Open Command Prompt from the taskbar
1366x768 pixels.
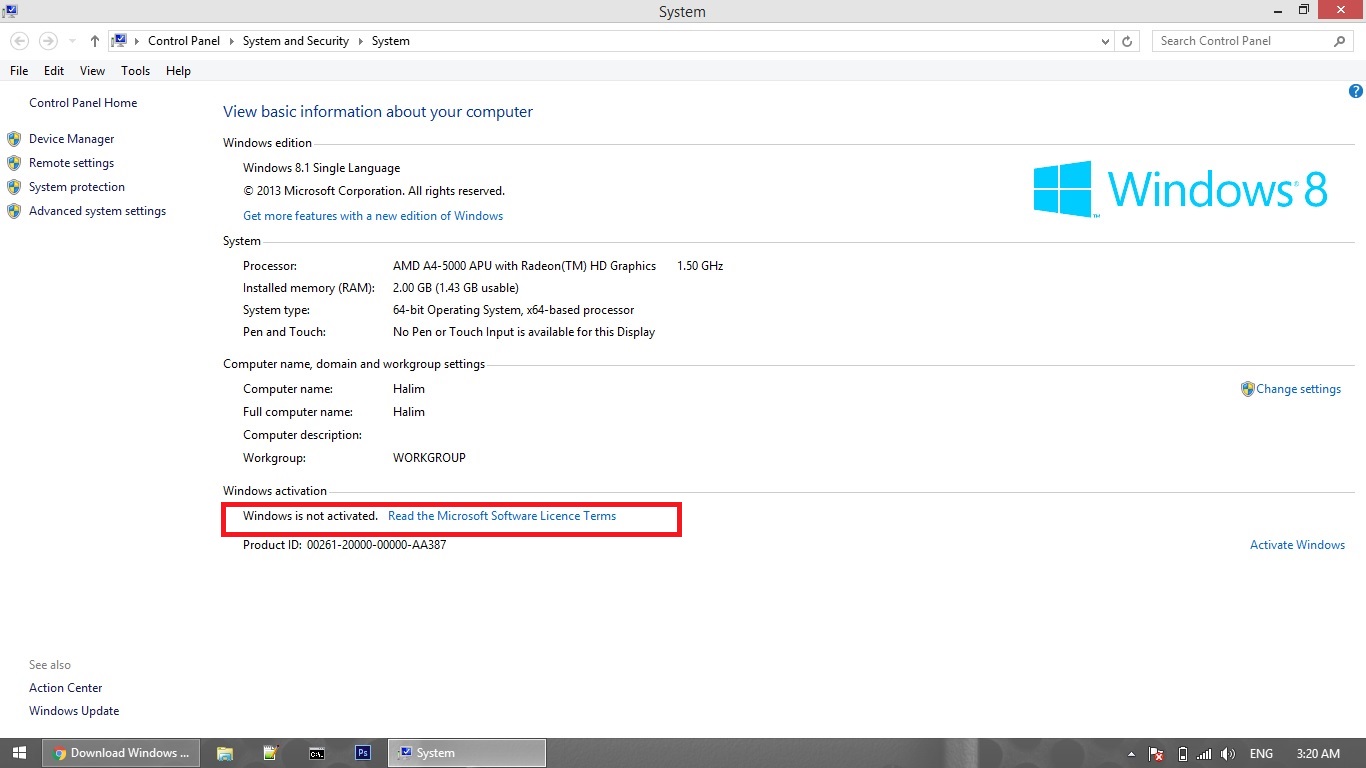[317, 752]
